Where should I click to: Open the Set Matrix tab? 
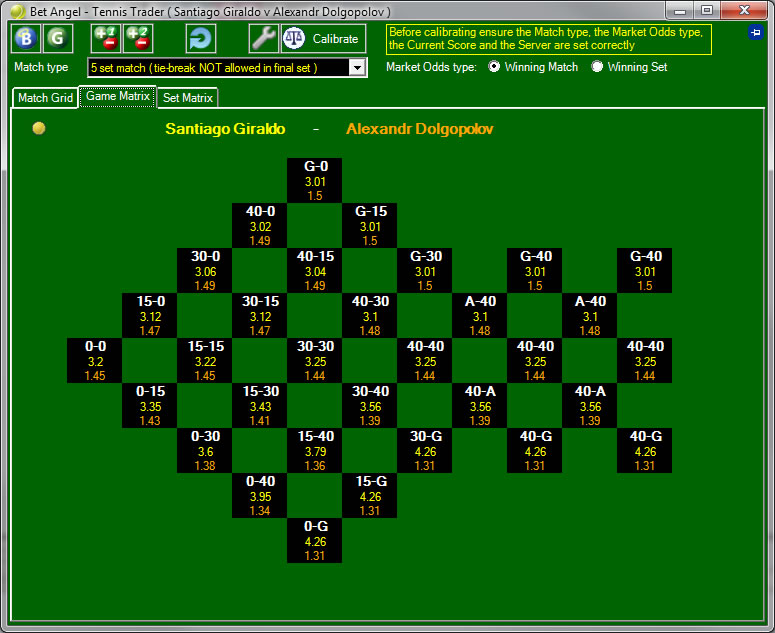click(188, 98)
